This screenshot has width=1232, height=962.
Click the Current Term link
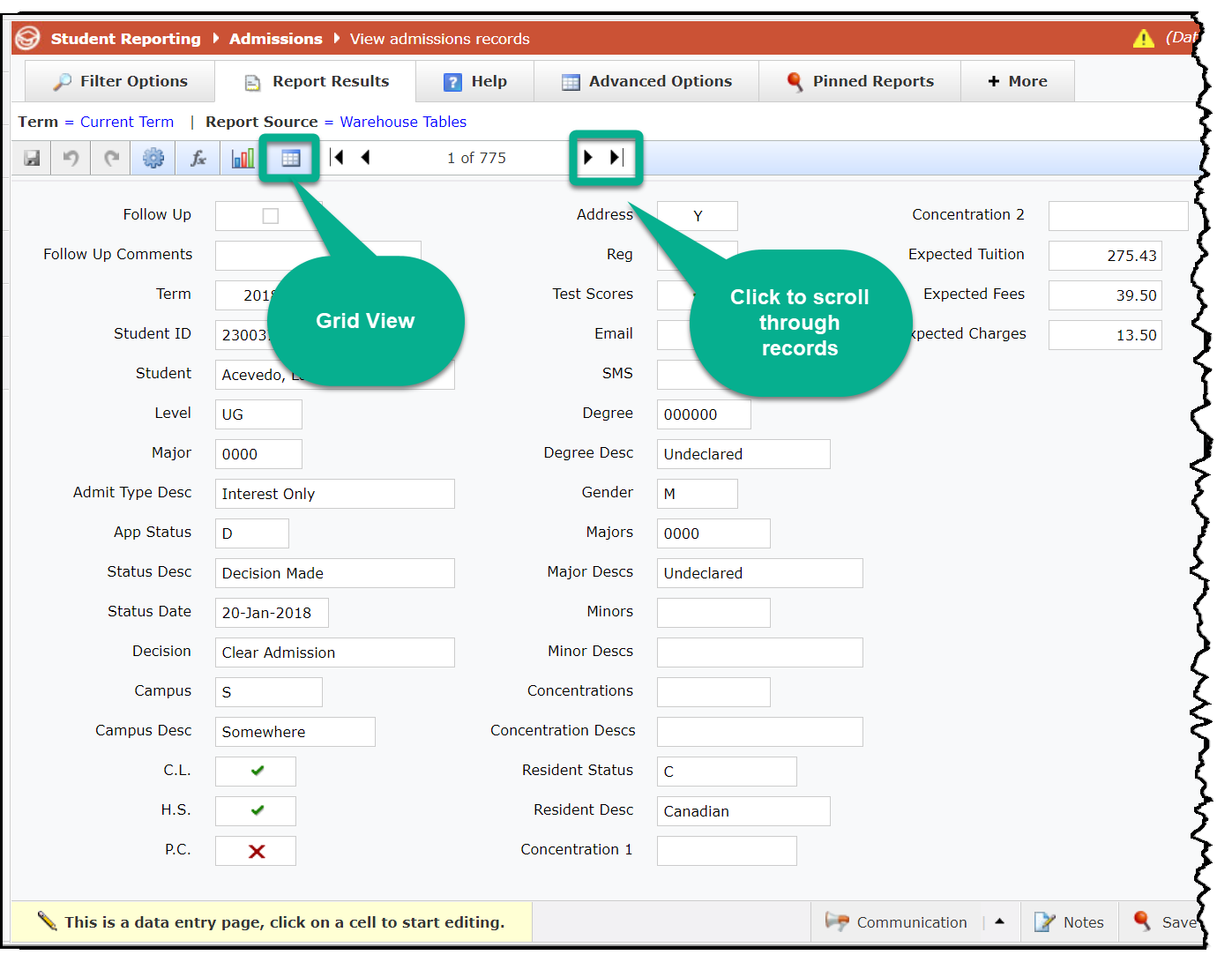tap(127, 122)
